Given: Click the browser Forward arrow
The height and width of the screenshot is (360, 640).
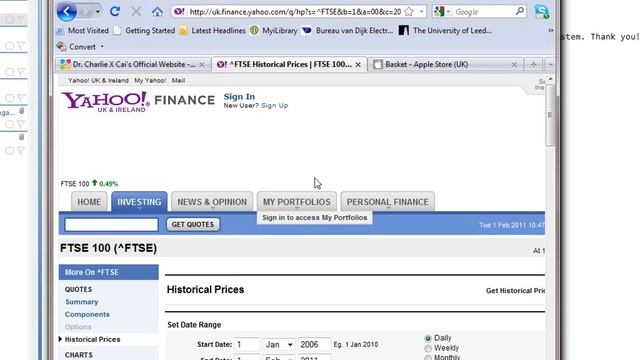Looking at the screenshot, I should (86, 11).
